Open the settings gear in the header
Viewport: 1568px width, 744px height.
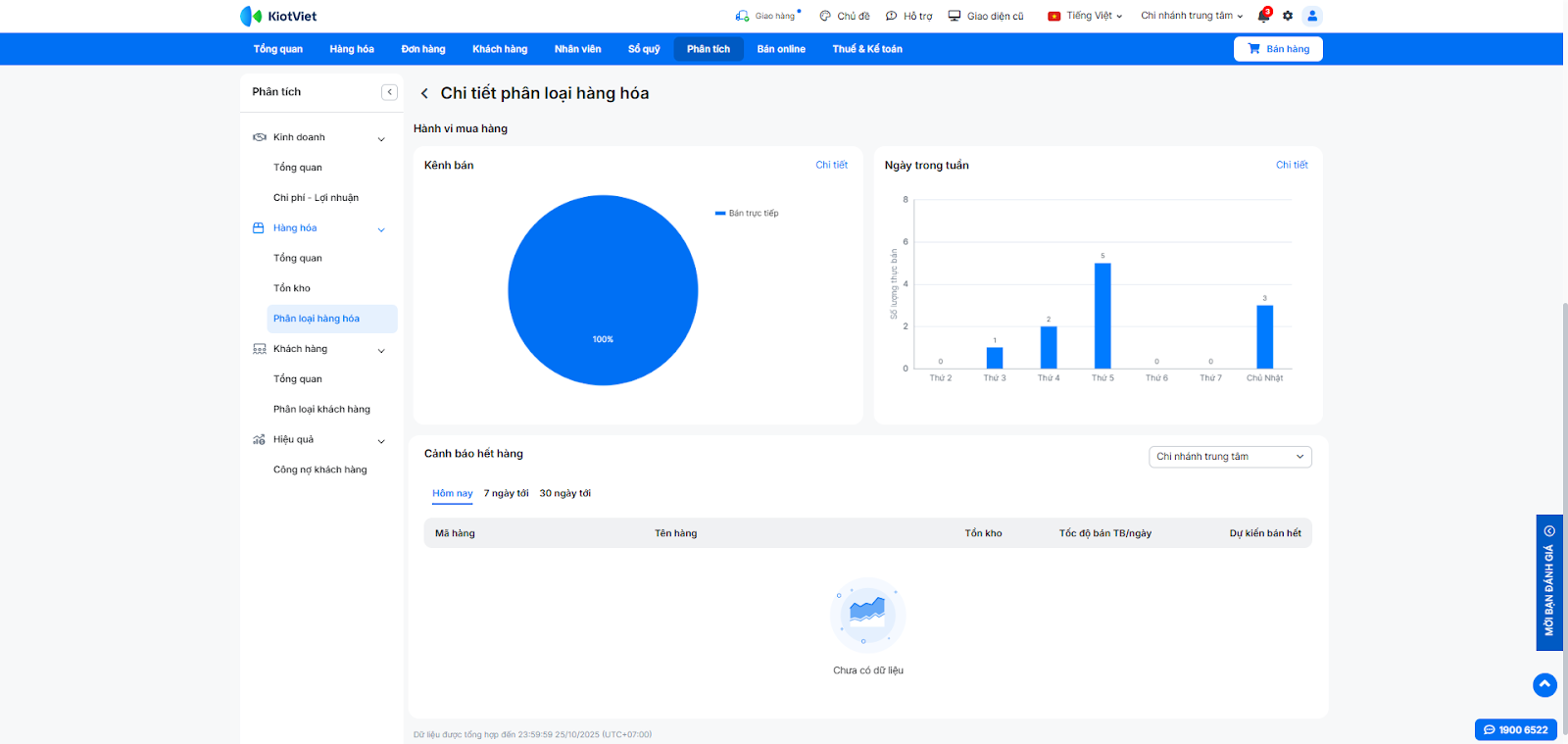[1288, 16]
